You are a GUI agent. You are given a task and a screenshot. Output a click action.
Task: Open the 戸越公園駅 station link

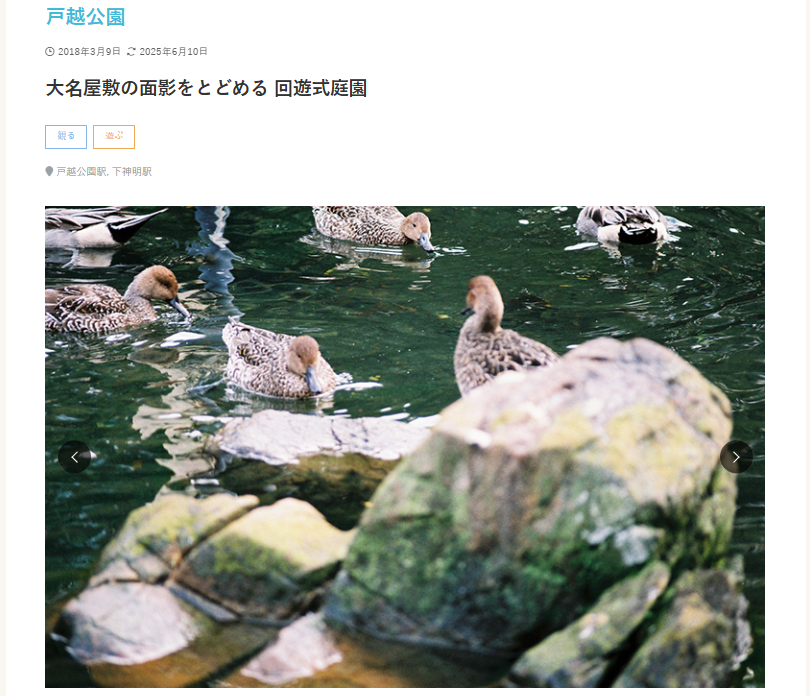[x=81, y=171]
